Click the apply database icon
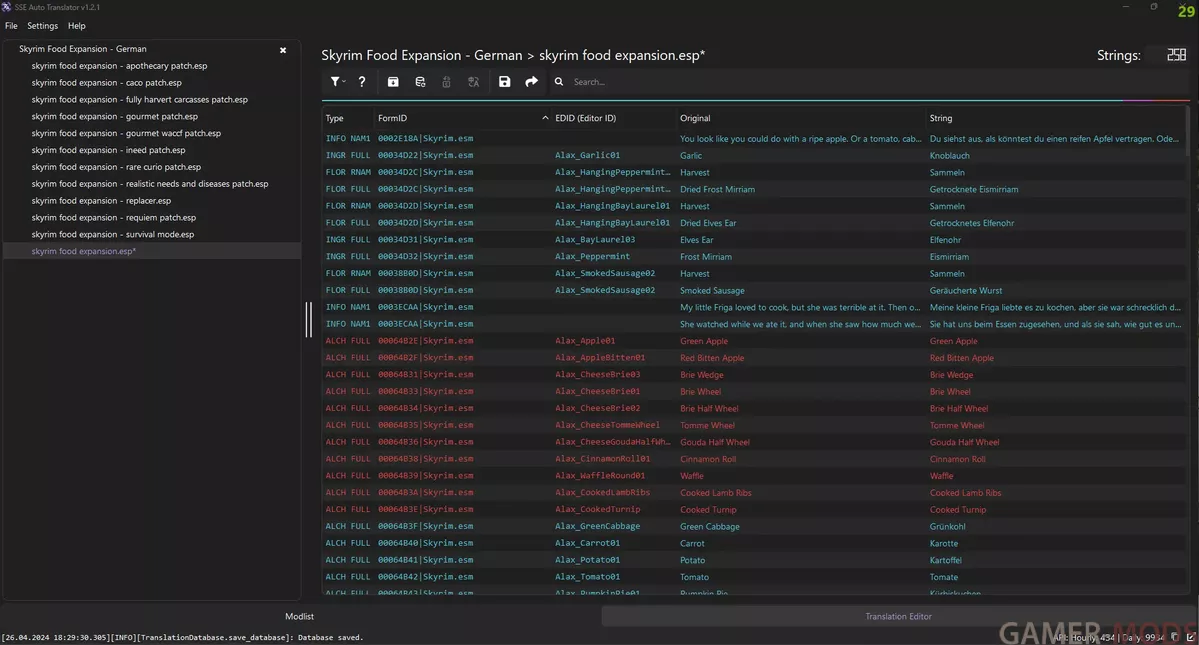Image resolution: width=1199 pixels, height=645 pixels. [420, 82]
